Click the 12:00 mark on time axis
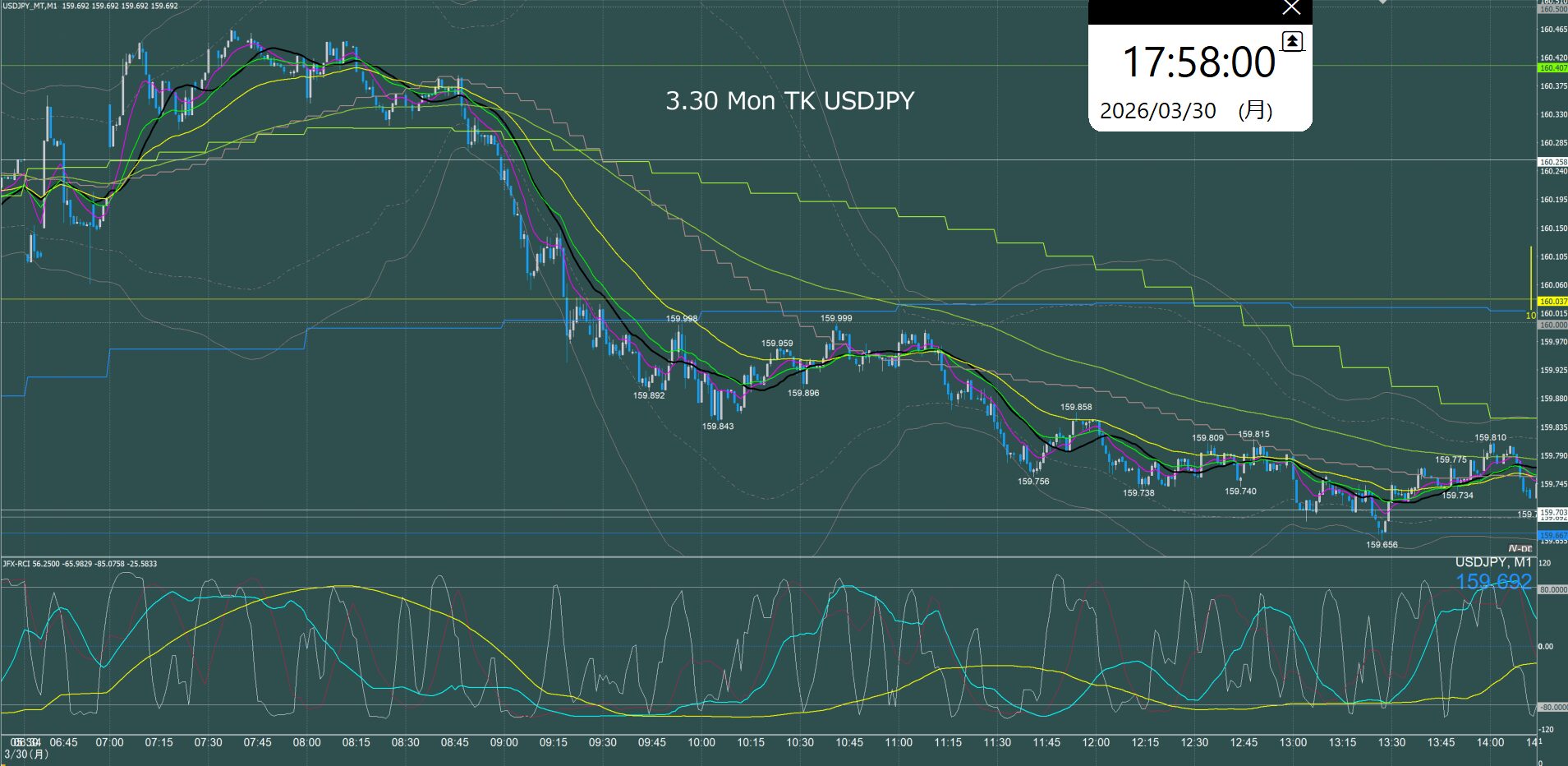1568x766 pixels. click(x=1096, y=742)
